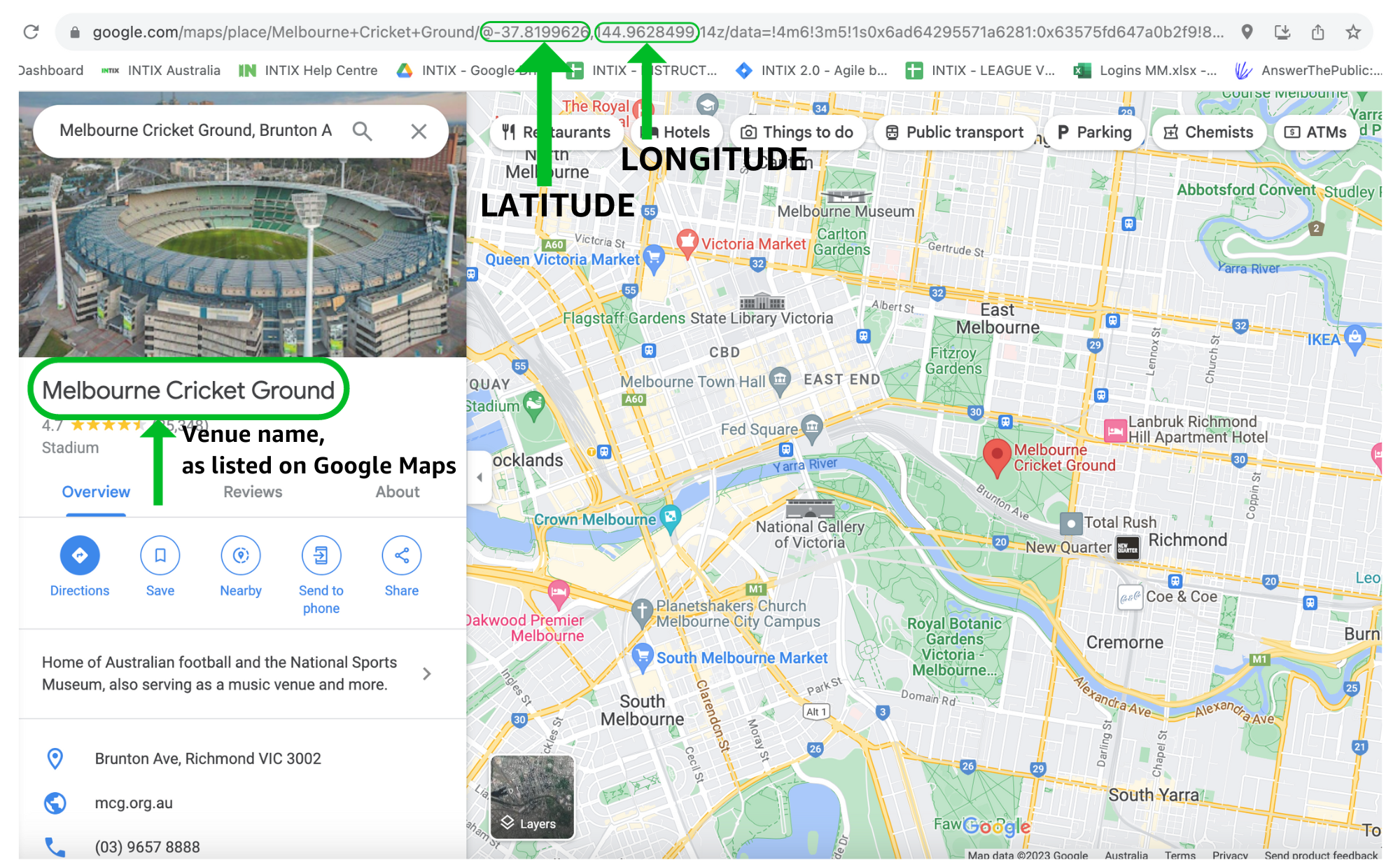Viewport: 1400px width, 867px height.
Task: Click the Total Rush map marker
Action: (x=1071, y=523)
